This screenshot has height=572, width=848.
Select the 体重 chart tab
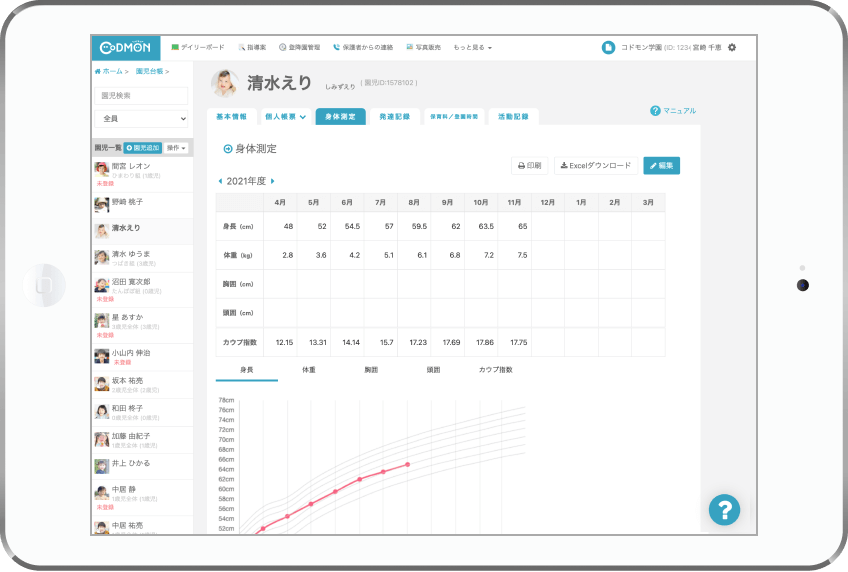(x=309, y=370)
